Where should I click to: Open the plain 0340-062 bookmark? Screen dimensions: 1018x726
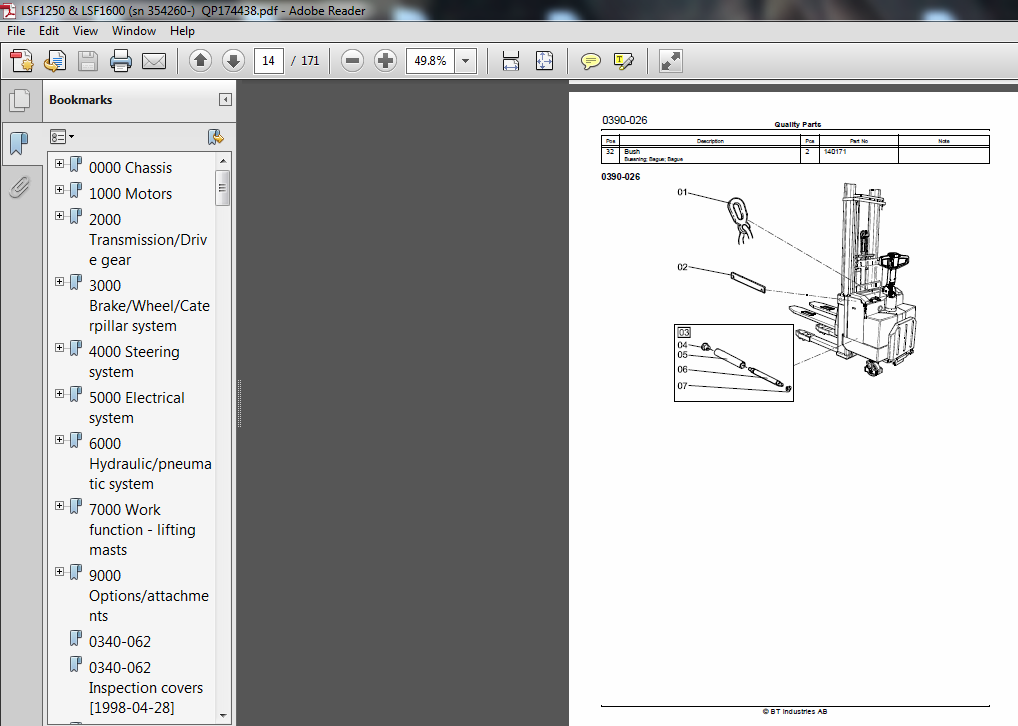(x=119, y=642)
